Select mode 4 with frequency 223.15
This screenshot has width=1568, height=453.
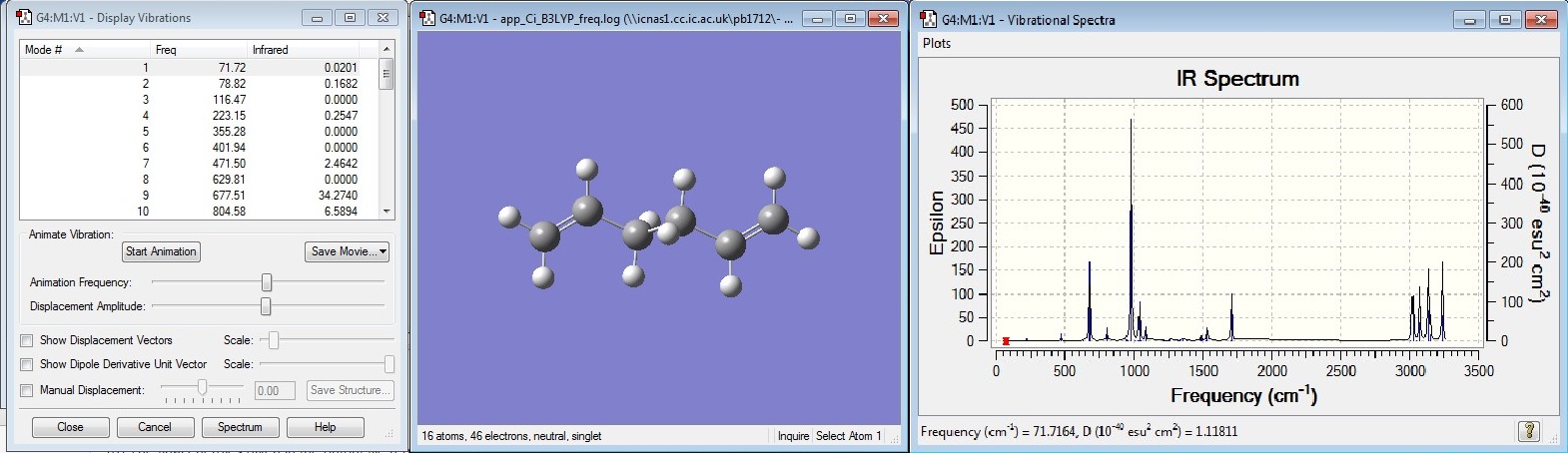(199, 116)
